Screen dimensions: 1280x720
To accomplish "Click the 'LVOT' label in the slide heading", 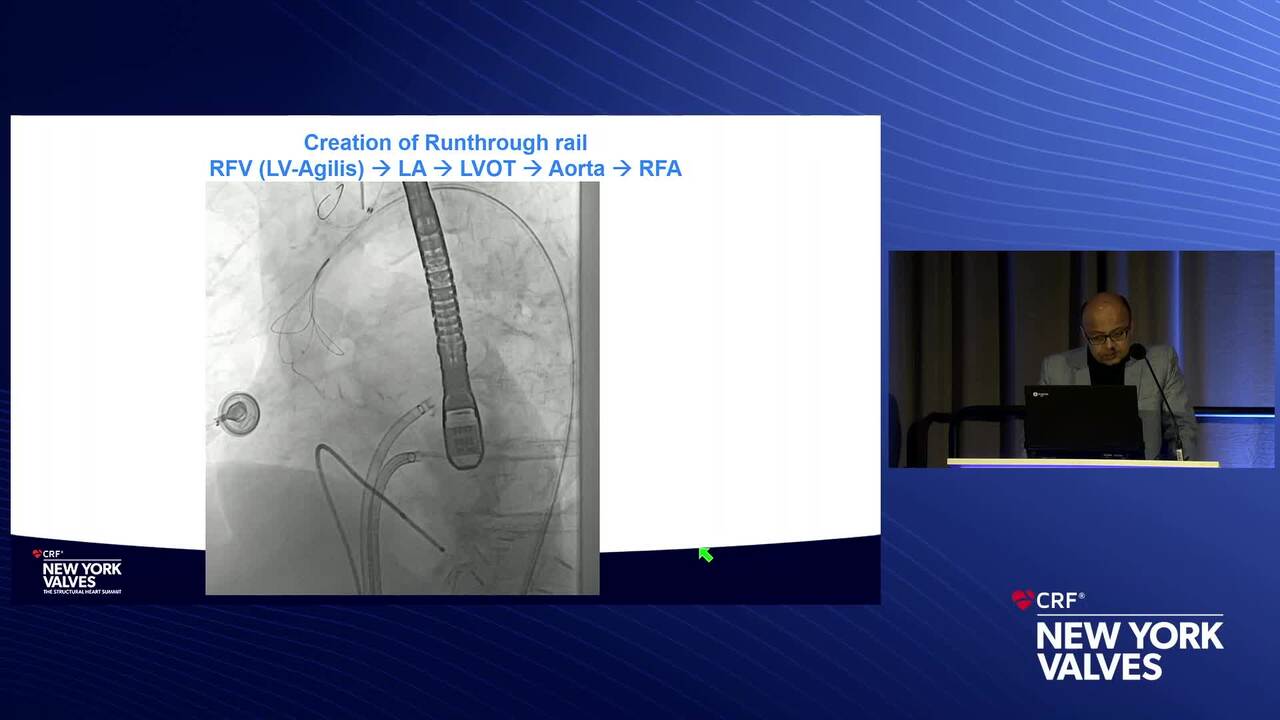I will (487, 168).
